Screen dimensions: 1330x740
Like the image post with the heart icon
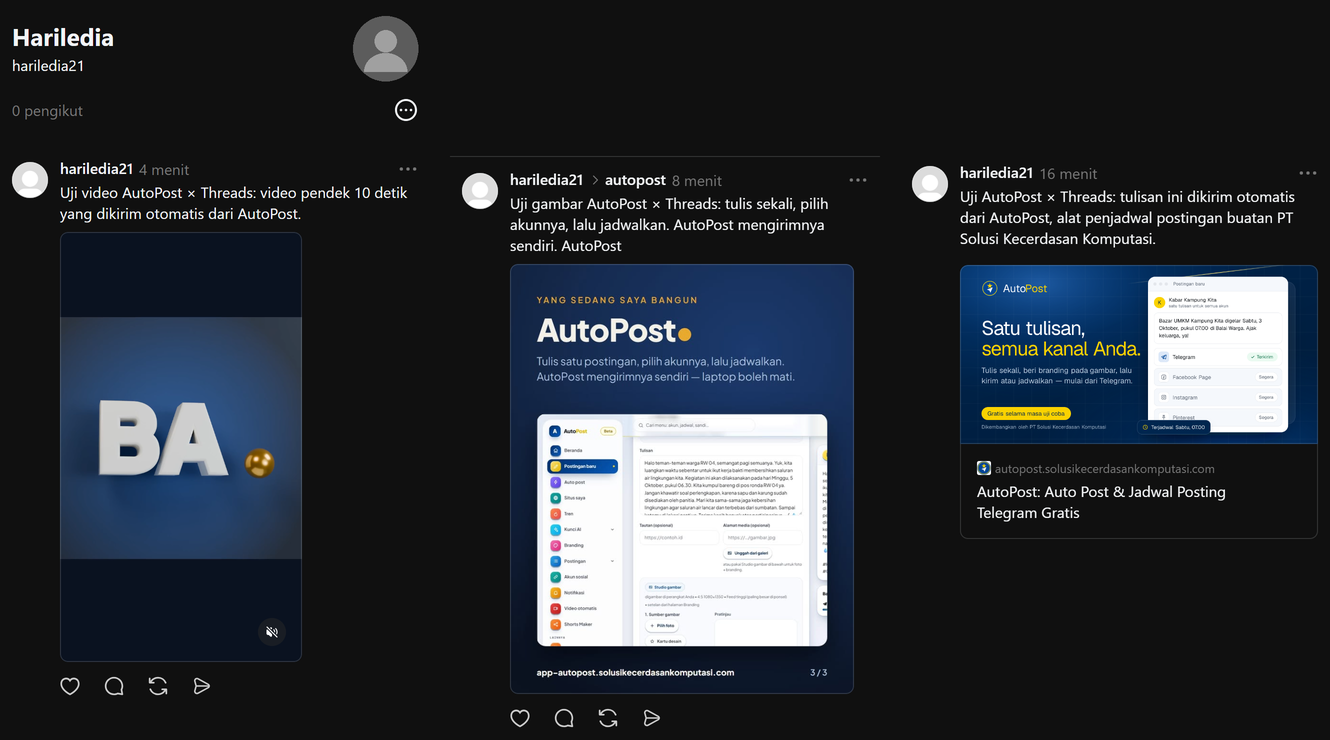tap(520, 718)
